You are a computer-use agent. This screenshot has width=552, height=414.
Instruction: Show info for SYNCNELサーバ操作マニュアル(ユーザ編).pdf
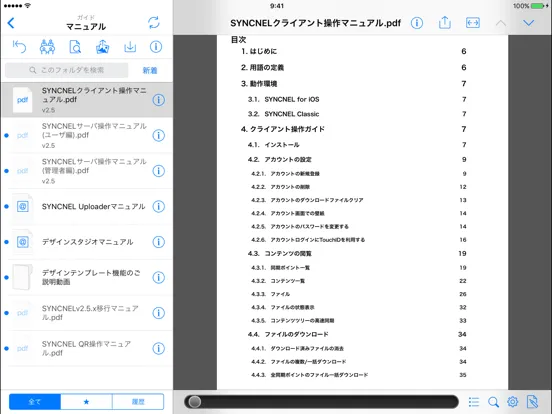click(x=158, y=136)
